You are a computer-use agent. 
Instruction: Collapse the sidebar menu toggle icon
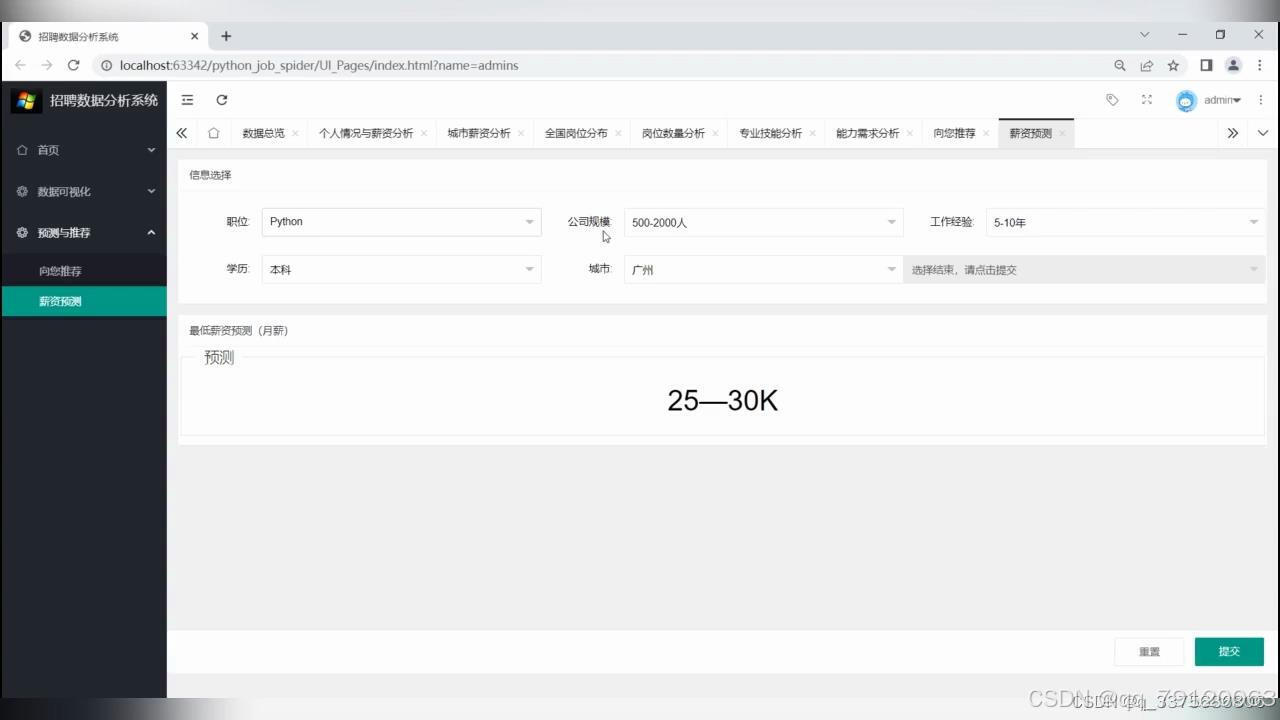tap(187, 100)
